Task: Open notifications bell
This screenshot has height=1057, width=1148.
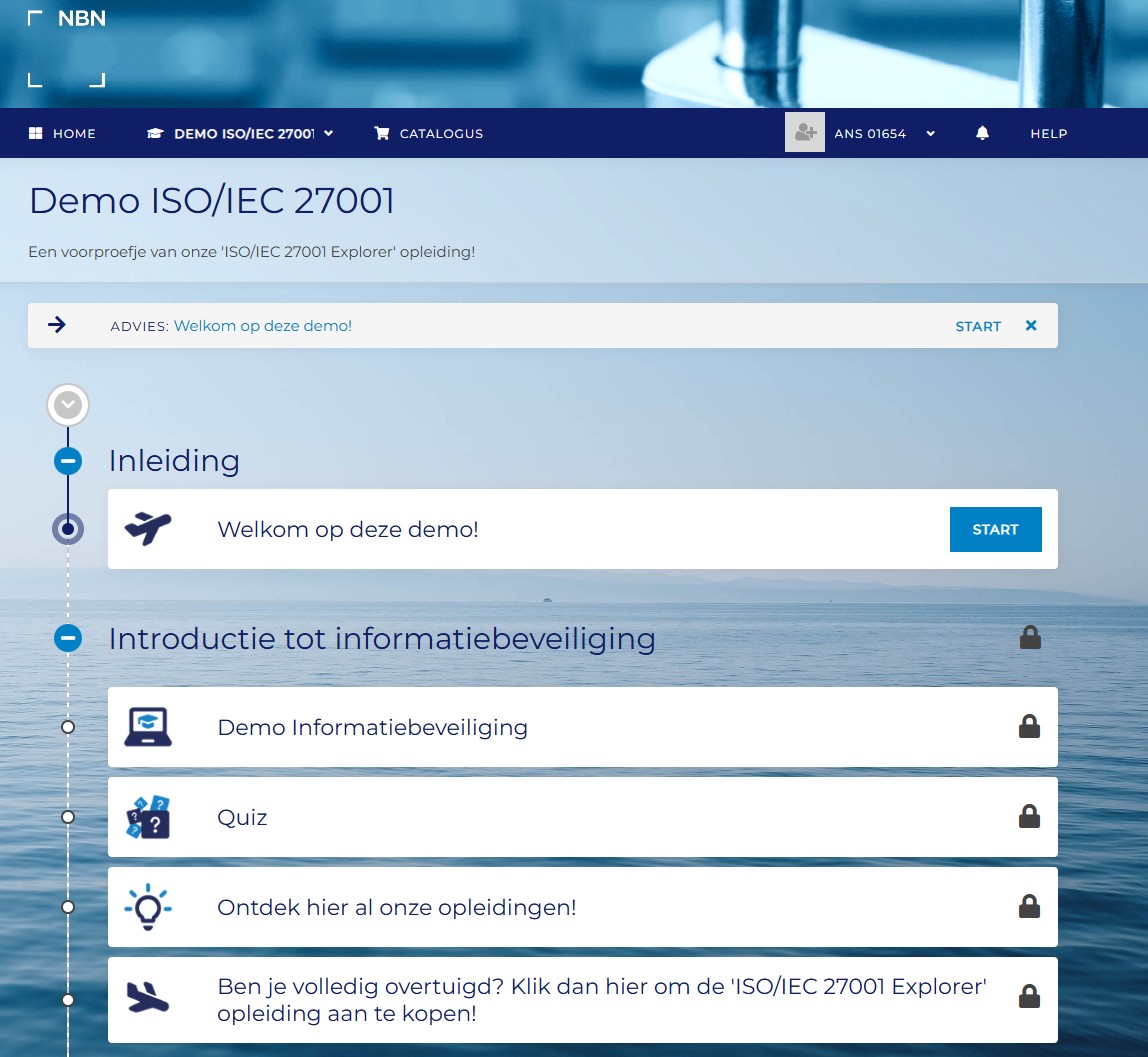Action: click(x=983, y=132)
